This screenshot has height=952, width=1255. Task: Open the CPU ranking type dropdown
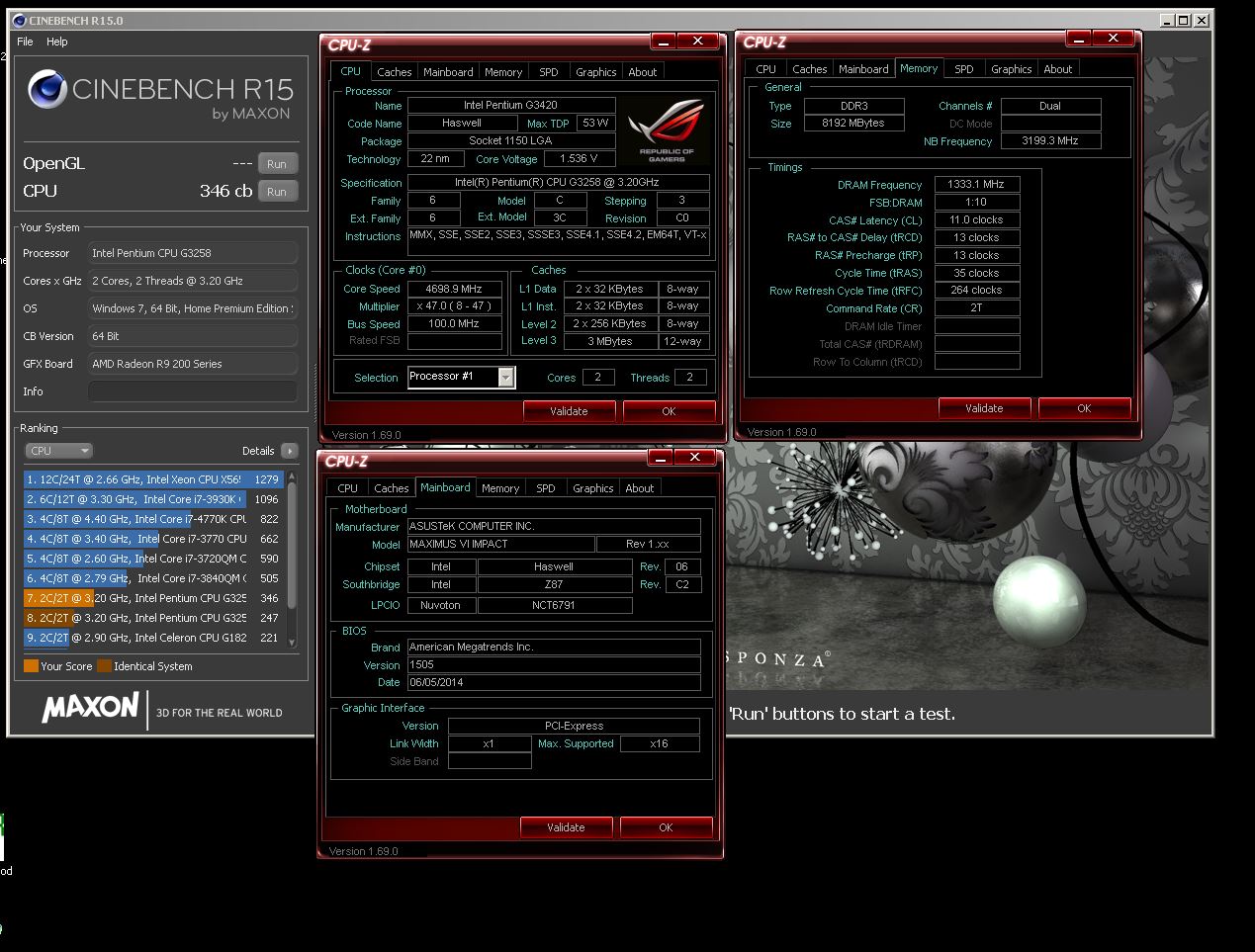click(x=58, y=451)
